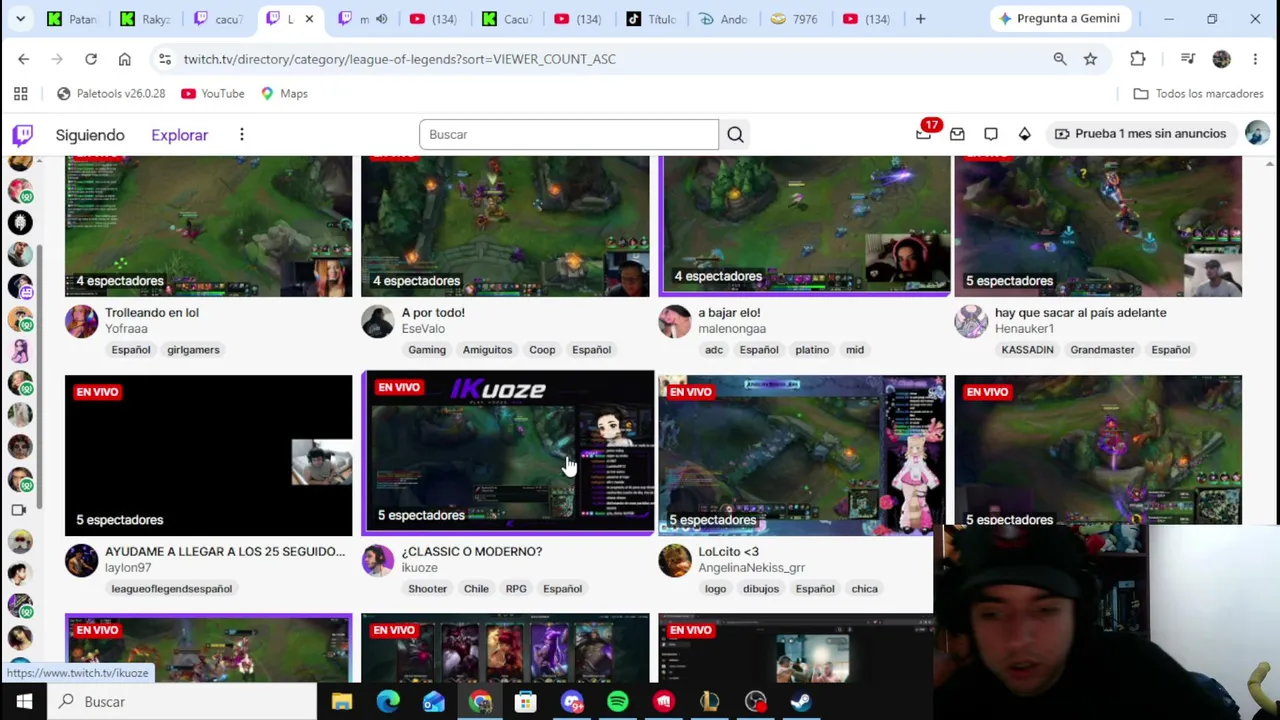Open Twitch whispers chat bubble icon
This screenshot has width=1280, height=720.
pos(991,134)
